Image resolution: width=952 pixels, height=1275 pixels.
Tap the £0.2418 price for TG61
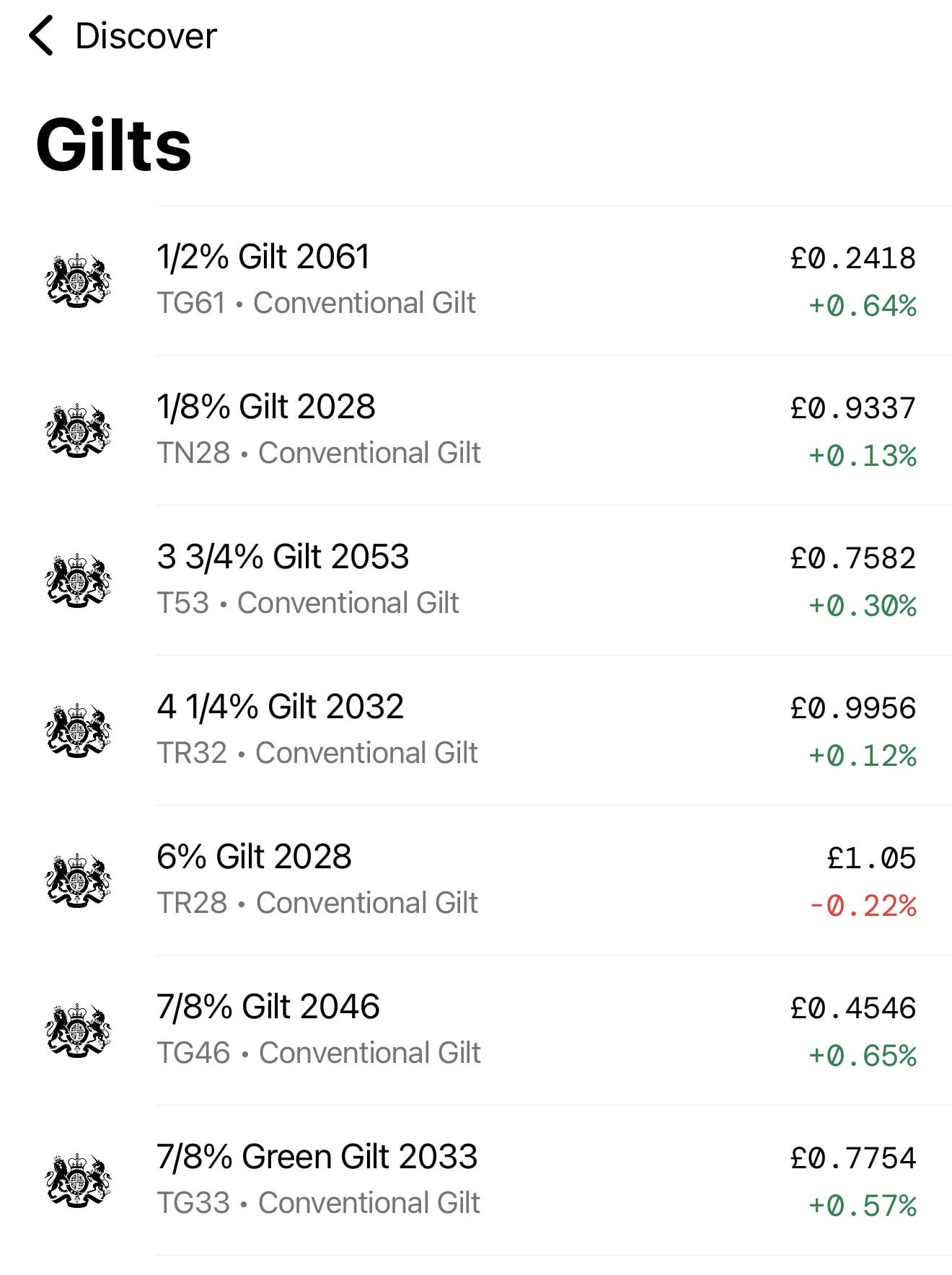[853, 258]
